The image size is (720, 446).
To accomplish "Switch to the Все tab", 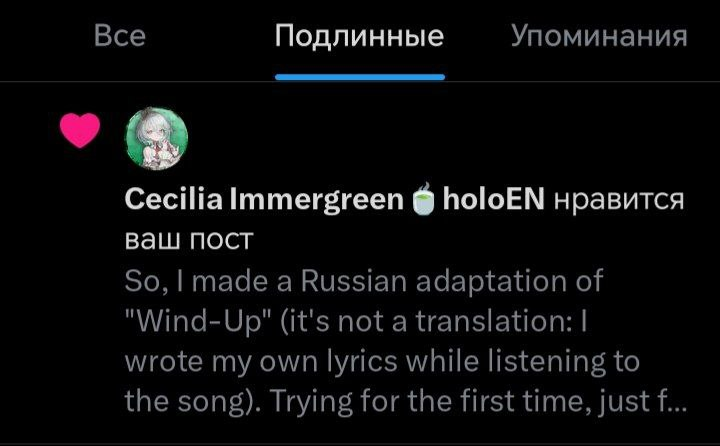I will [x=119, y=37].
